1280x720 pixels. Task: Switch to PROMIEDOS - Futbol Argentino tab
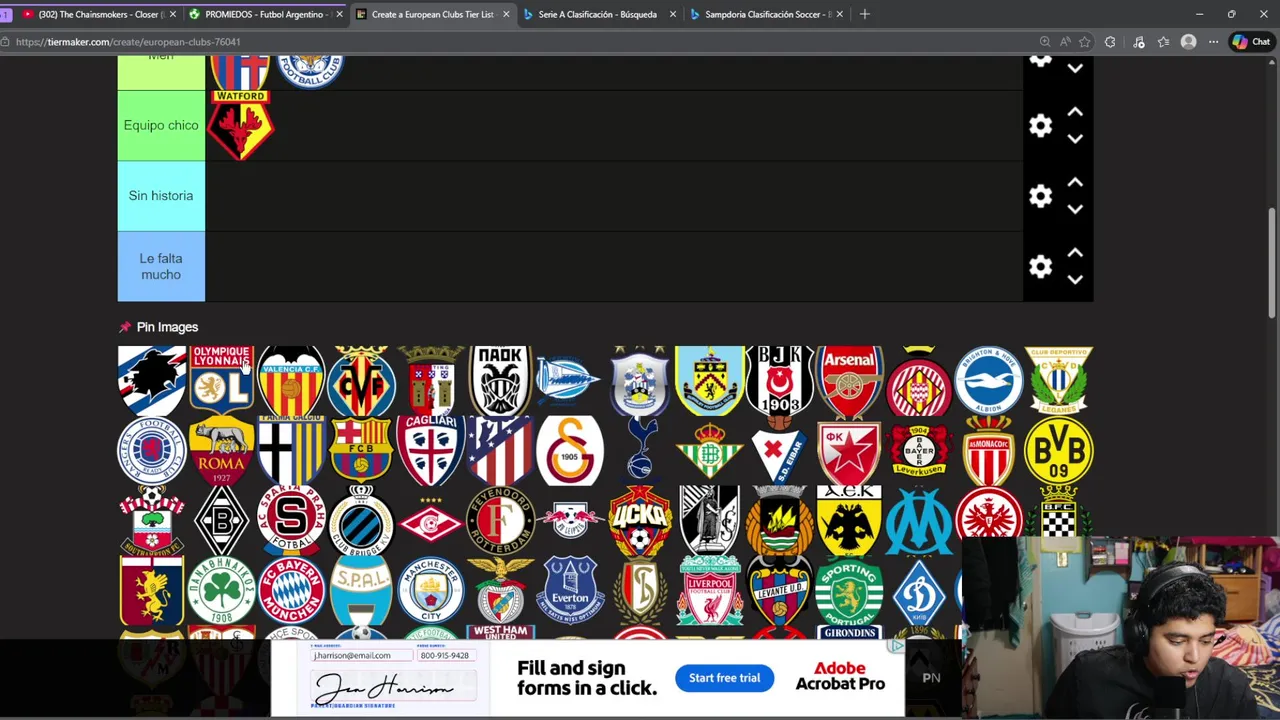click(264, 14)
